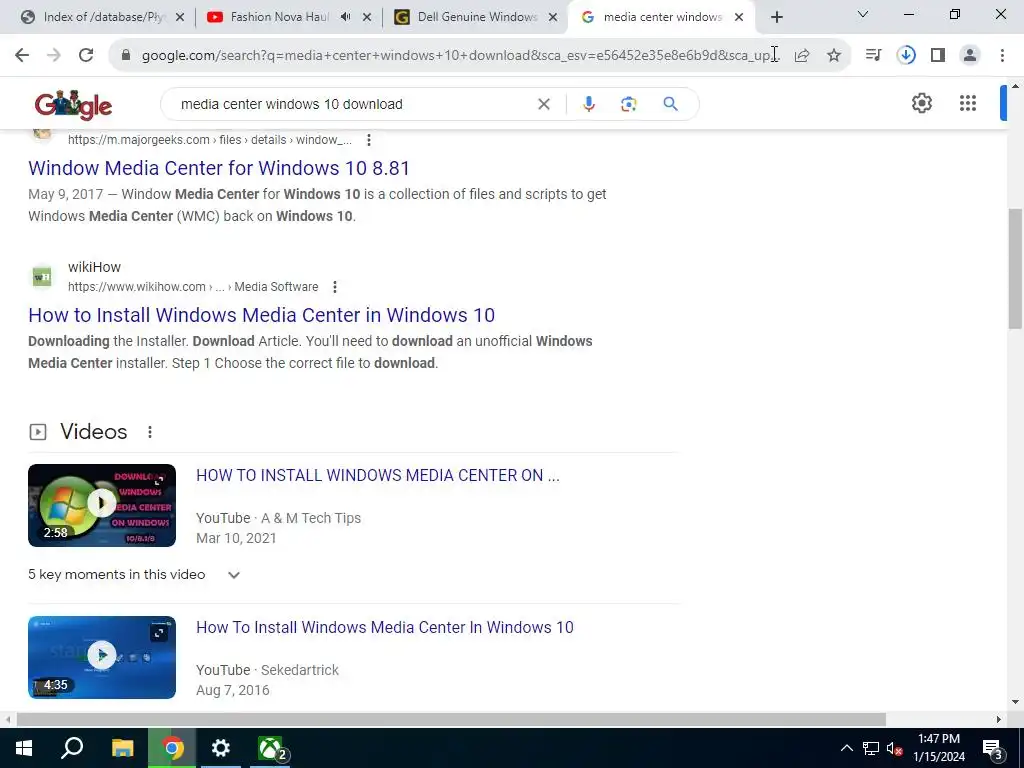Screen dimensions: 1024x768
Task: Click the vertical page scrollbar thumb
Action: tap(1015, 269)
